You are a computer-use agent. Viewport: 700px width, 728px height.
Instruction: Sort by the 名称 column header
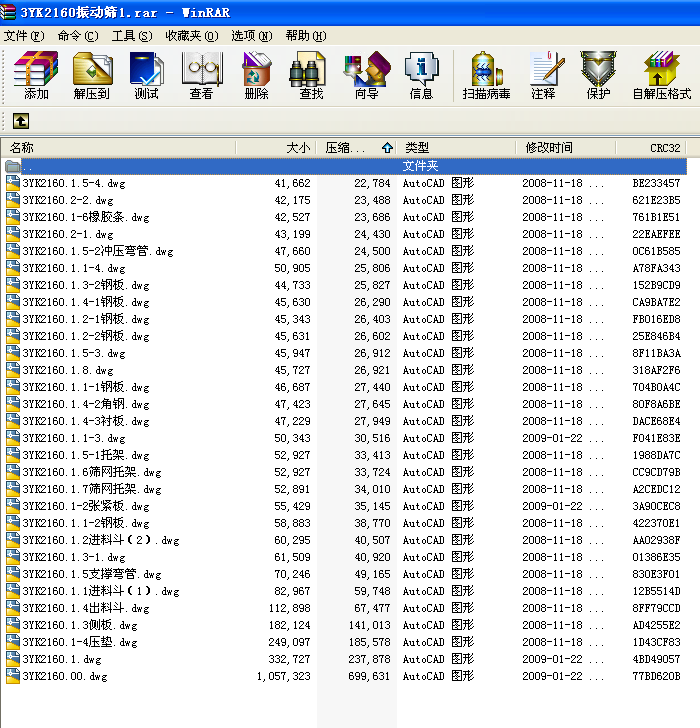118,148
